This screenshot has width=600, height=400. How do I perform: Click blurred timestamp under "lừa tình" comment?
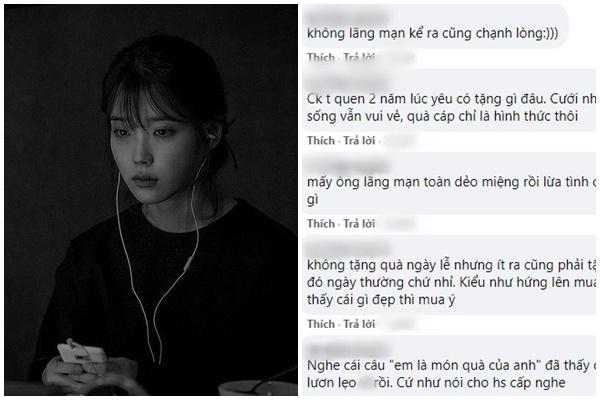400,224
